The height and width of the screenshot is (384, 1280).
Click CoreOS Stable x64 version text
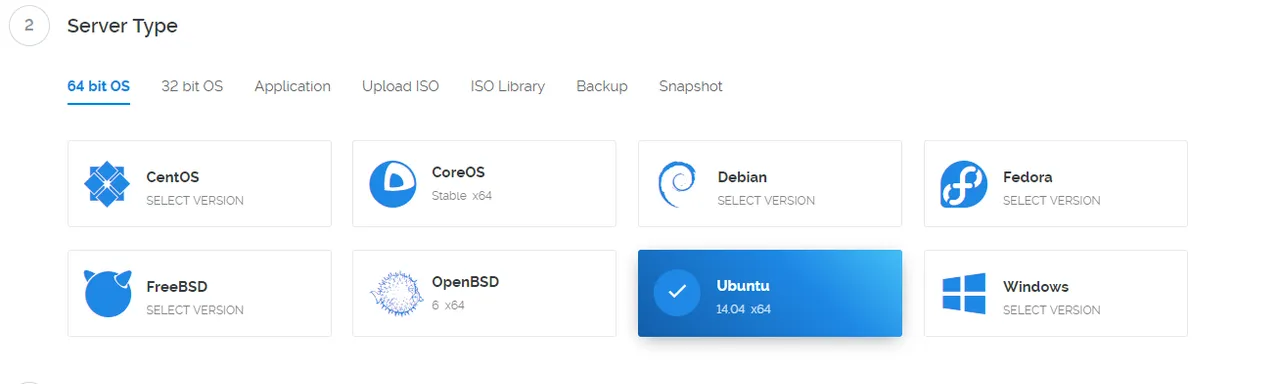(462, 195)
